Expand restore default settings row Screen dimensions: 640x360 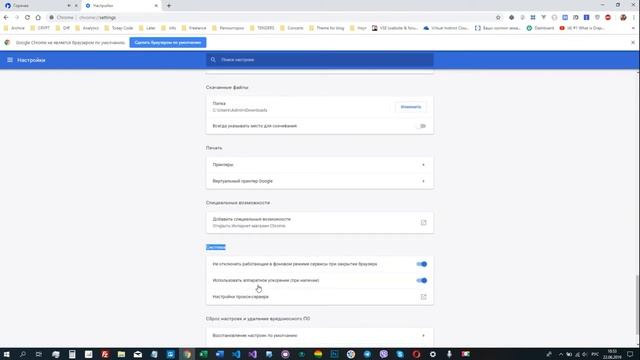(320, 336)
